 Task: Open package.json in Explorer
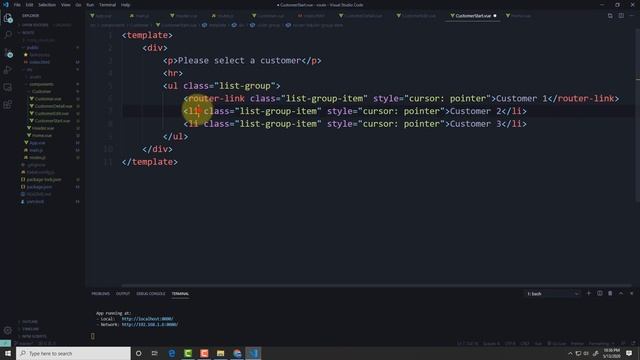pos(40,187)
